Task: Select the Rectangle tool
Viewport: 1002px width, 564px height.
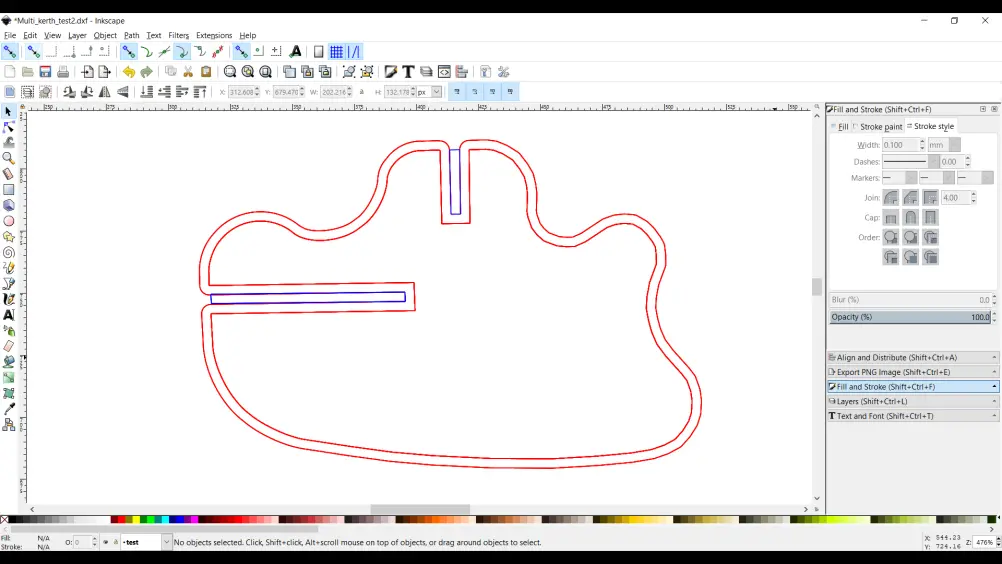Action: tap(9, 189)
